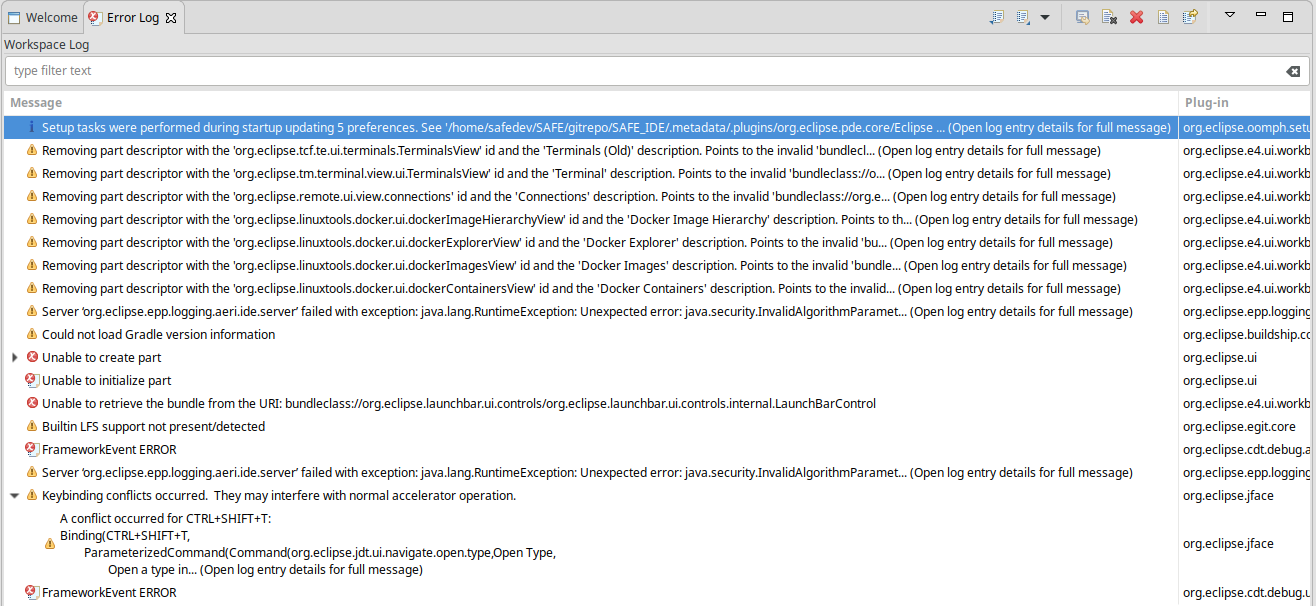Image resolution: width=1316 pixels, height=606 pixels.
Task: Click the error icon on 'Unable to initialize part'
Action: (32, 381)
